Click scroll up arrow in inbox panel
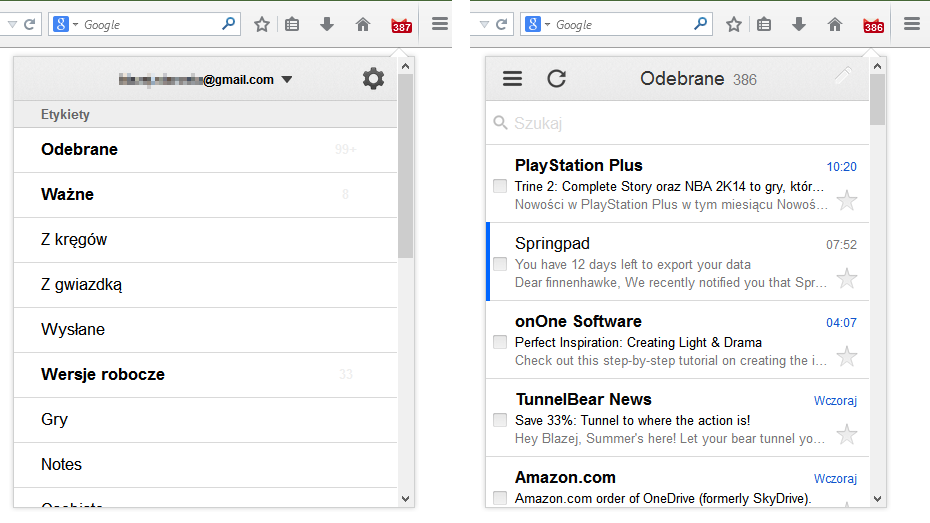This screenshot has height=523, width=930. (877, 66)
